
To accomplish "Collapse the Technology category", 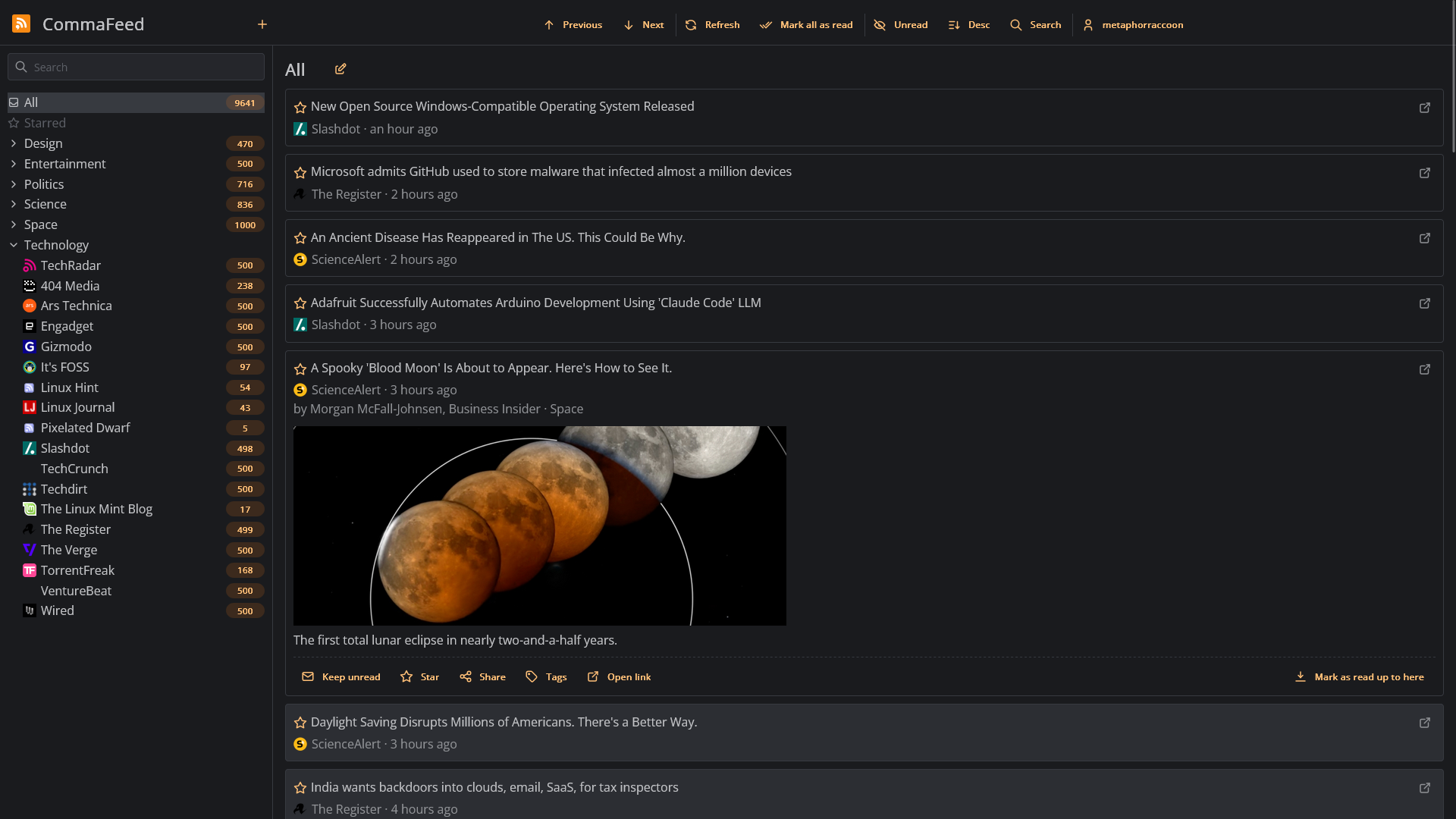I will [x=14, y=245].
